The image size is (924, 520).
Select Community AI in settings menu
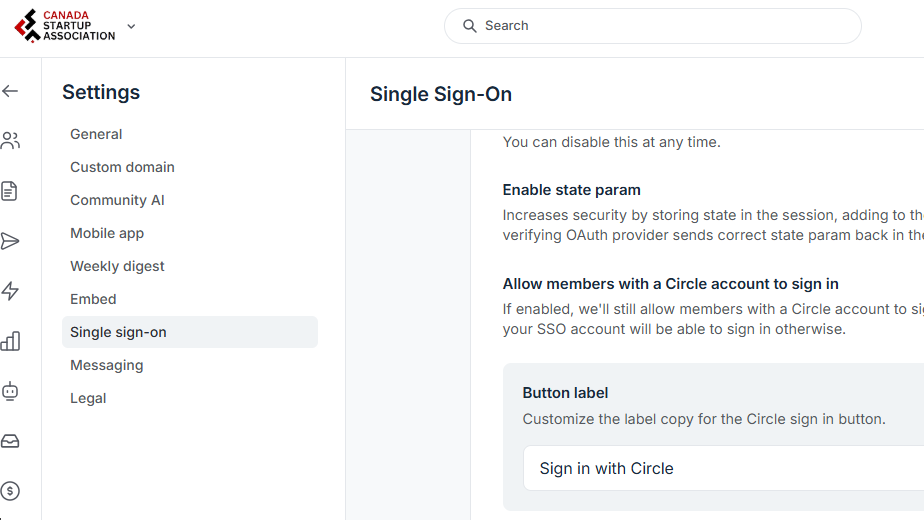[x=117, y=200]
